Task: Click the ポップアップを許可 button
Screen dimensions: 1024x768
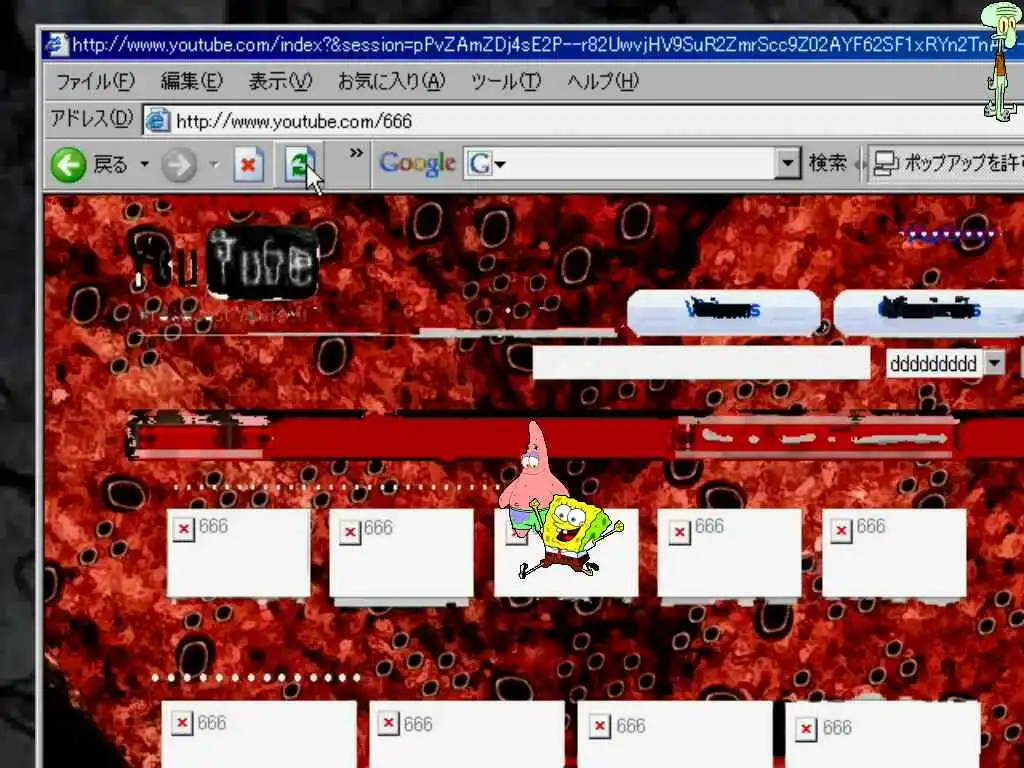Action: 946,163
